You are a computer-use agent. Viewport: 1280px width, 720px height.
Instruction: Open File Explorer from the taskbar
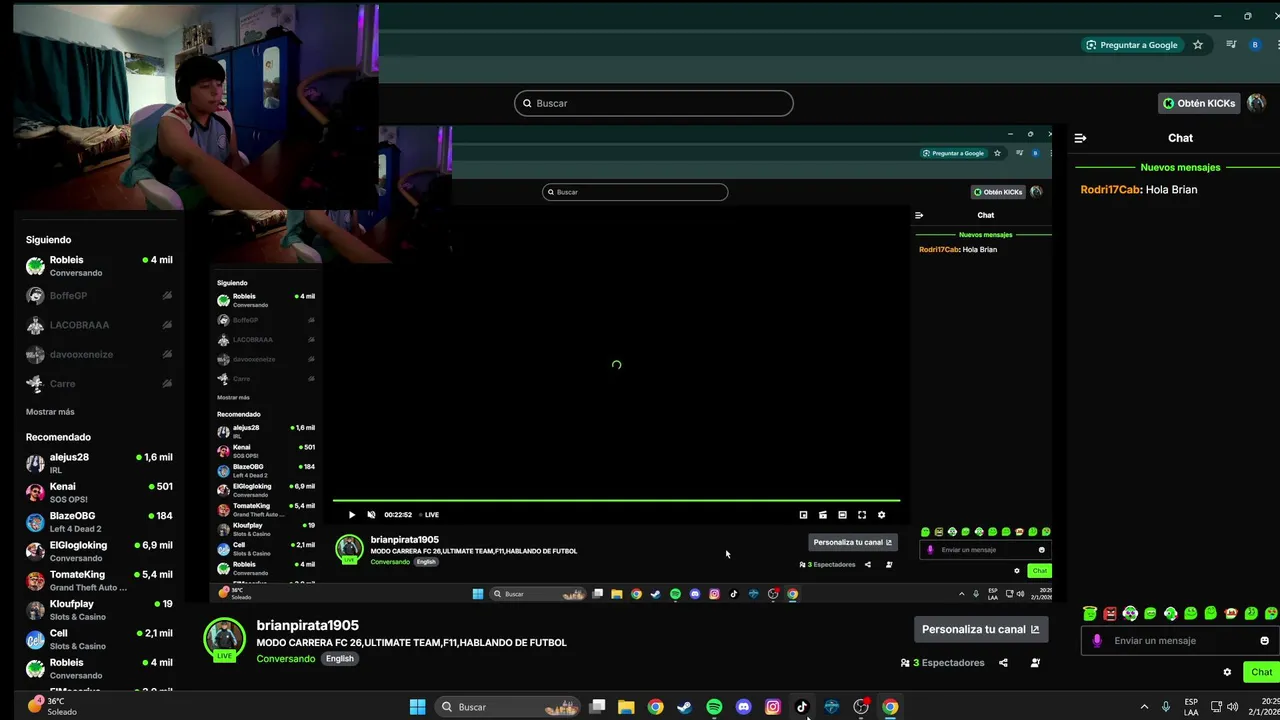[626, 707]
